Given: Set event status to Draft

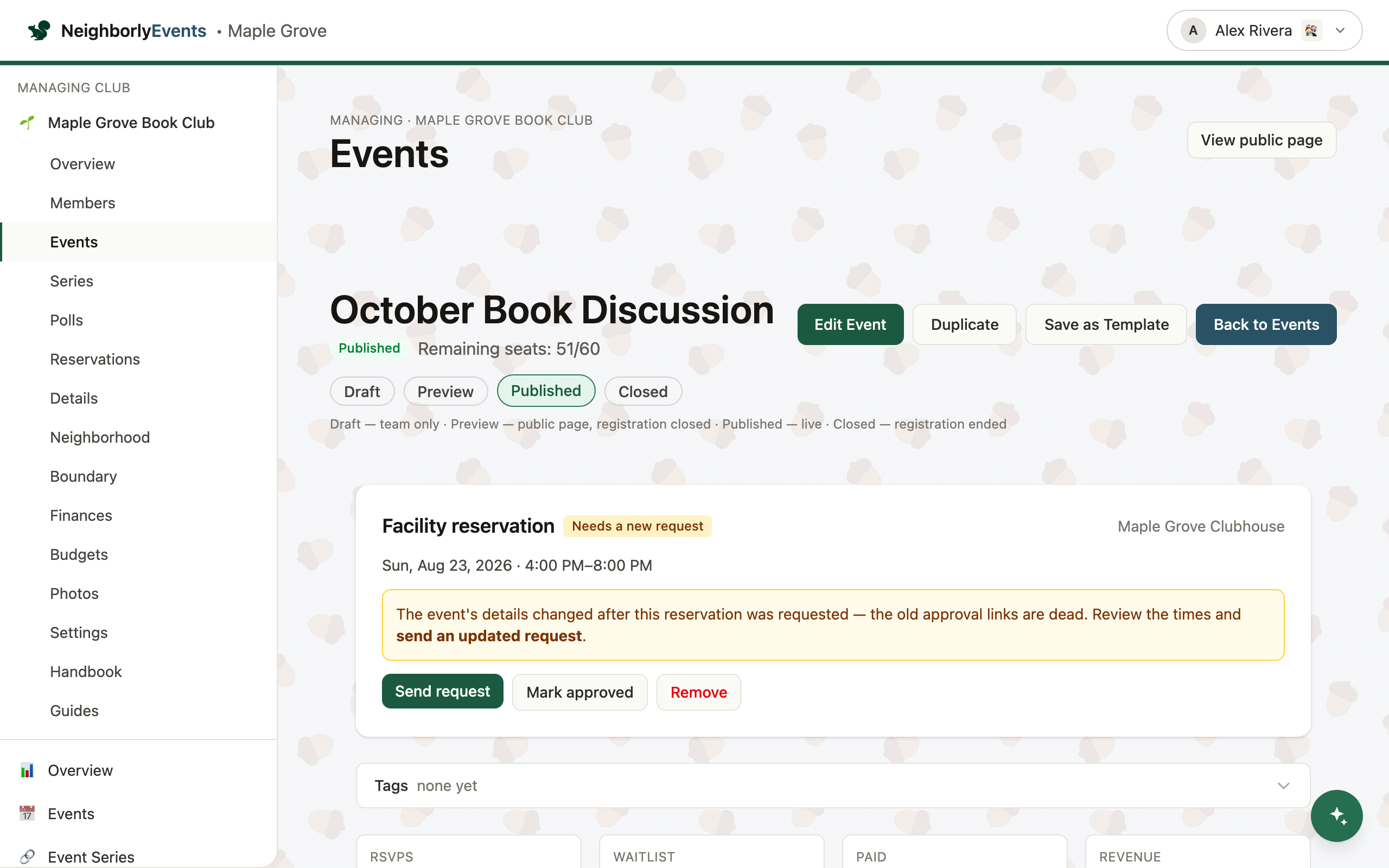Looking at the screenshot, I should point(362,392).
